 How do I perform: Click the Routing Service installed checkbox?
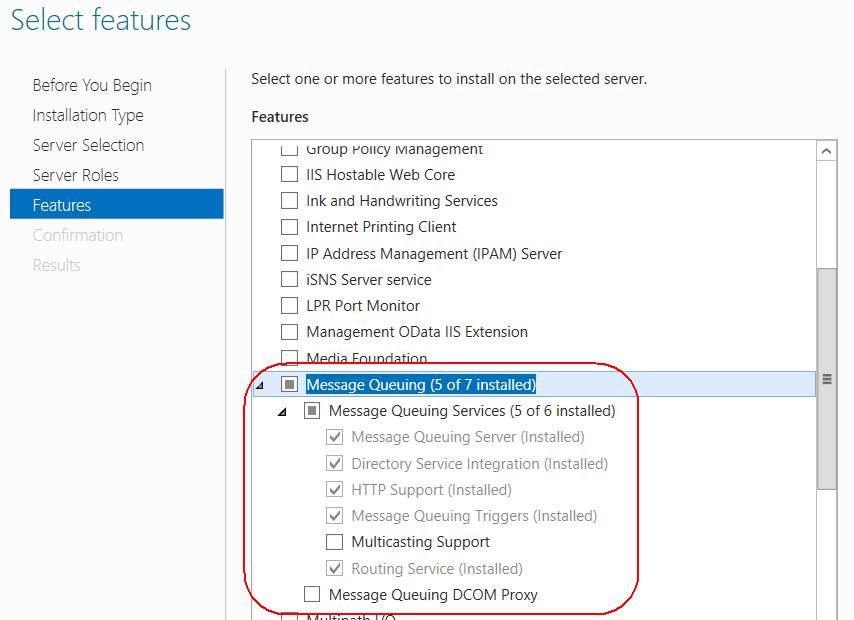pos(334,568)
